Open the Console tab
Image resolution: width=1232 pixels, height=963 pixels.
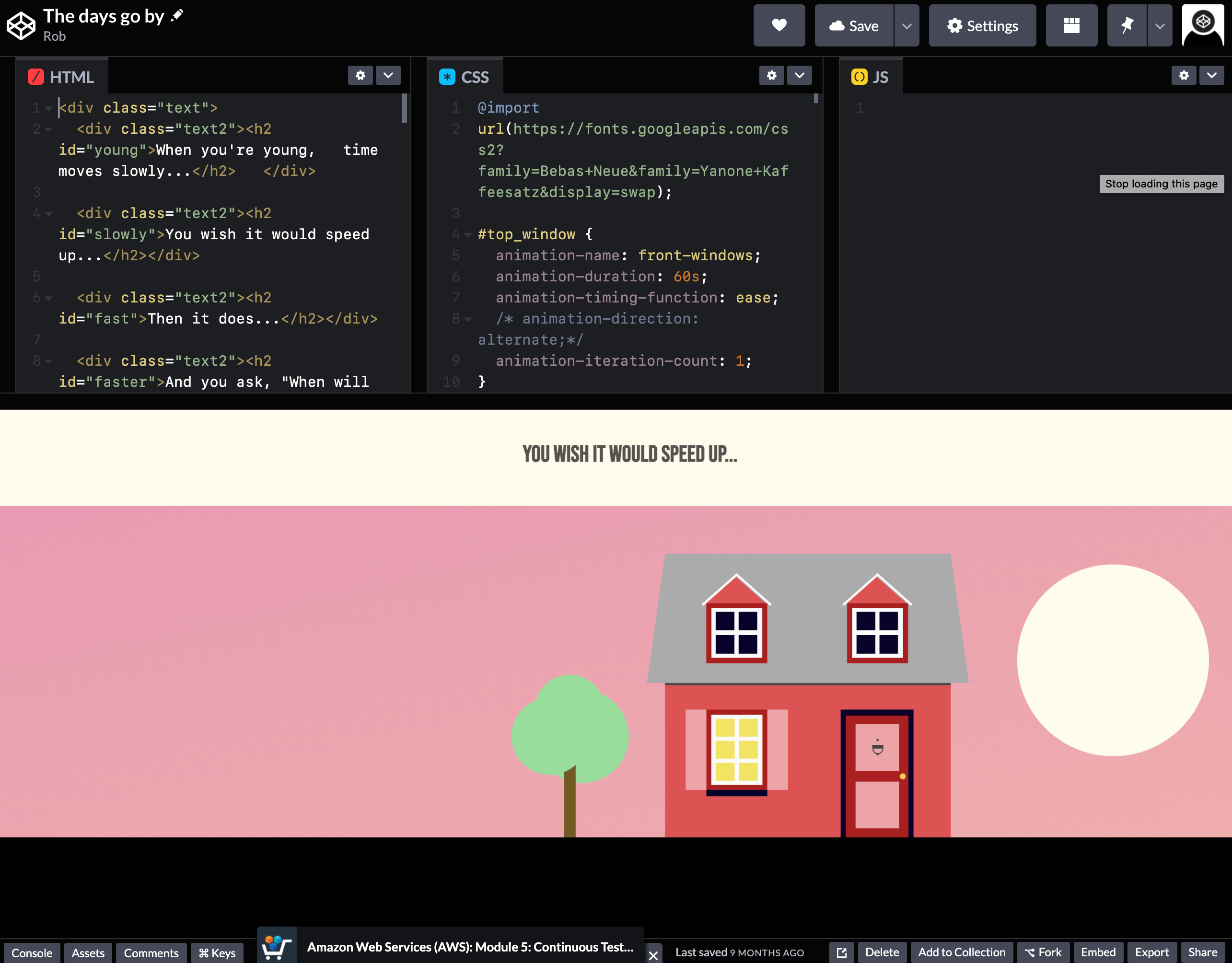pyautogui.click(x=32, y=952)
